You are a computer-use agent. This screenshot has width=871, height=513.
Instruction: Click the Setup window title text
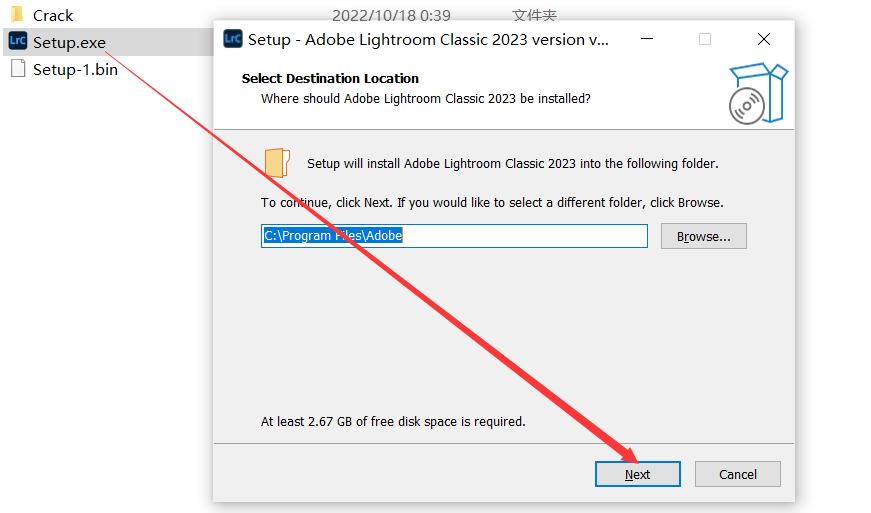(x=428, y=39)
